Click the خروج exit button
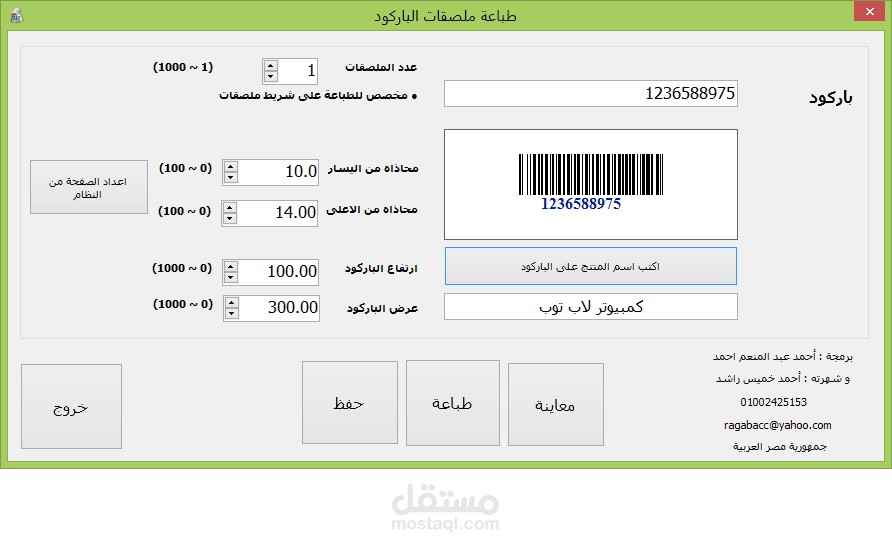 (71, 407)
